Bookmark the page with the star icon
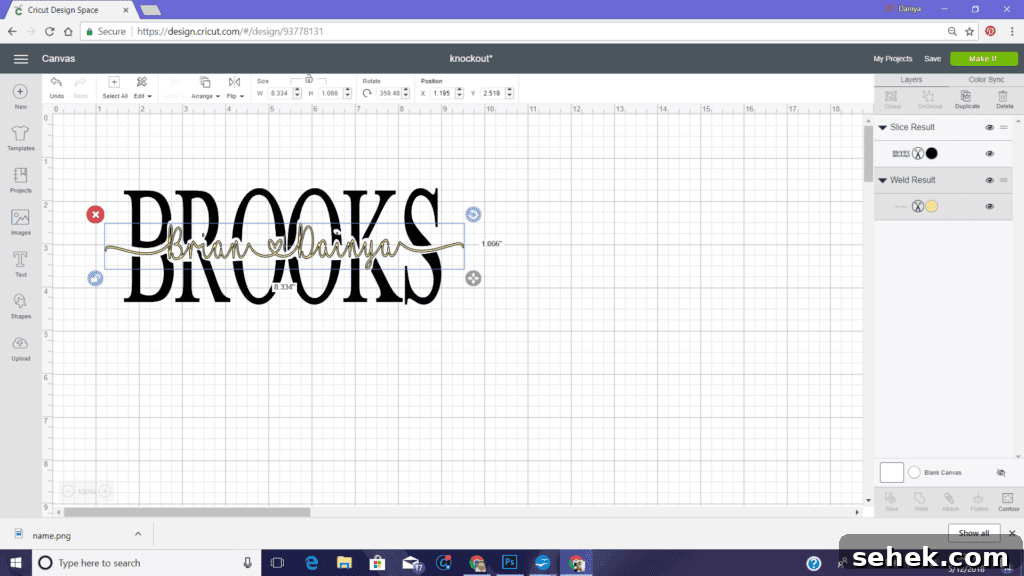The width and height of the screenshot is (1024, 576). pyautogui.click(x=970, y=31)
